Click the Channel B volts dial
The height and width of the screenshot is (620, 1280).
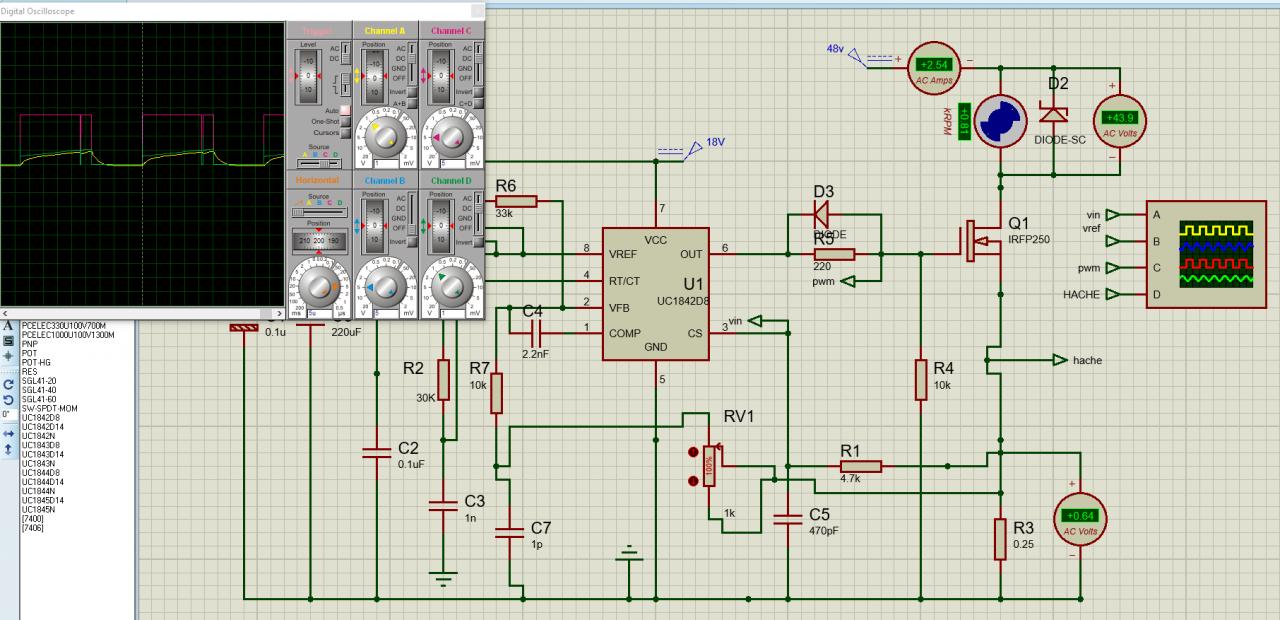tap(386, 288)
